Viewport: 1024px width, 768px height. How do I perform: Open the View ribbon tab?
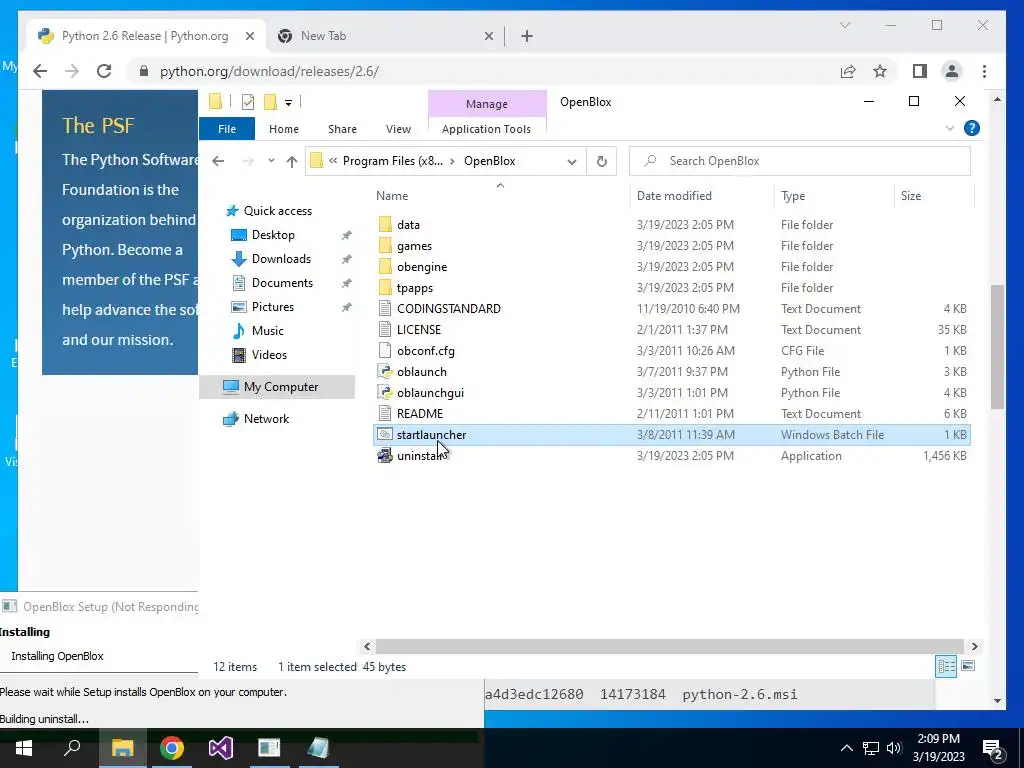(x=398, y=129)
